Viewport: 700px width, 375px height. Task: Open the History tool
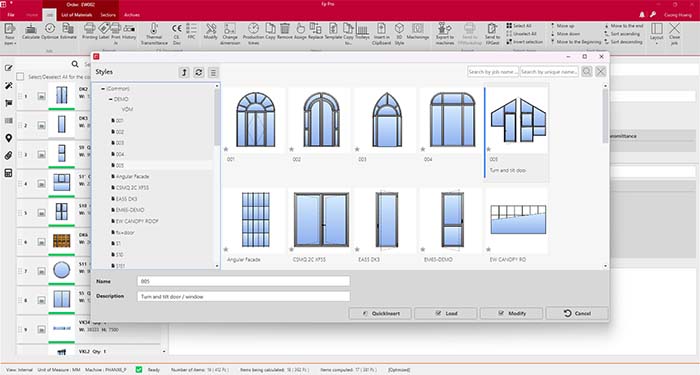pyautogui.click(x=129, y=32)
